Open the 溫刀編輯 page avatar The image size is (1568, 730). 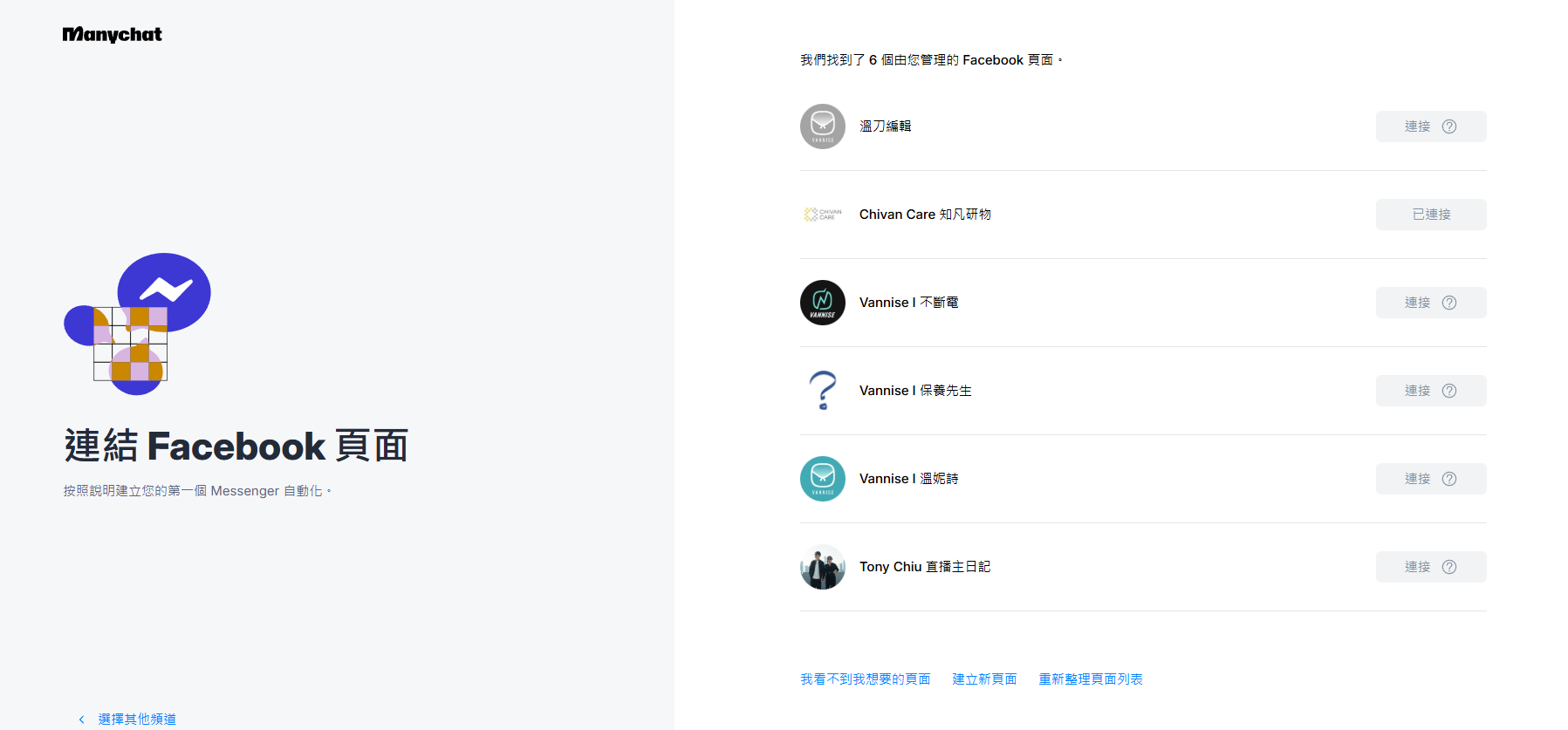pyautogui.click(x=823, y=126)
